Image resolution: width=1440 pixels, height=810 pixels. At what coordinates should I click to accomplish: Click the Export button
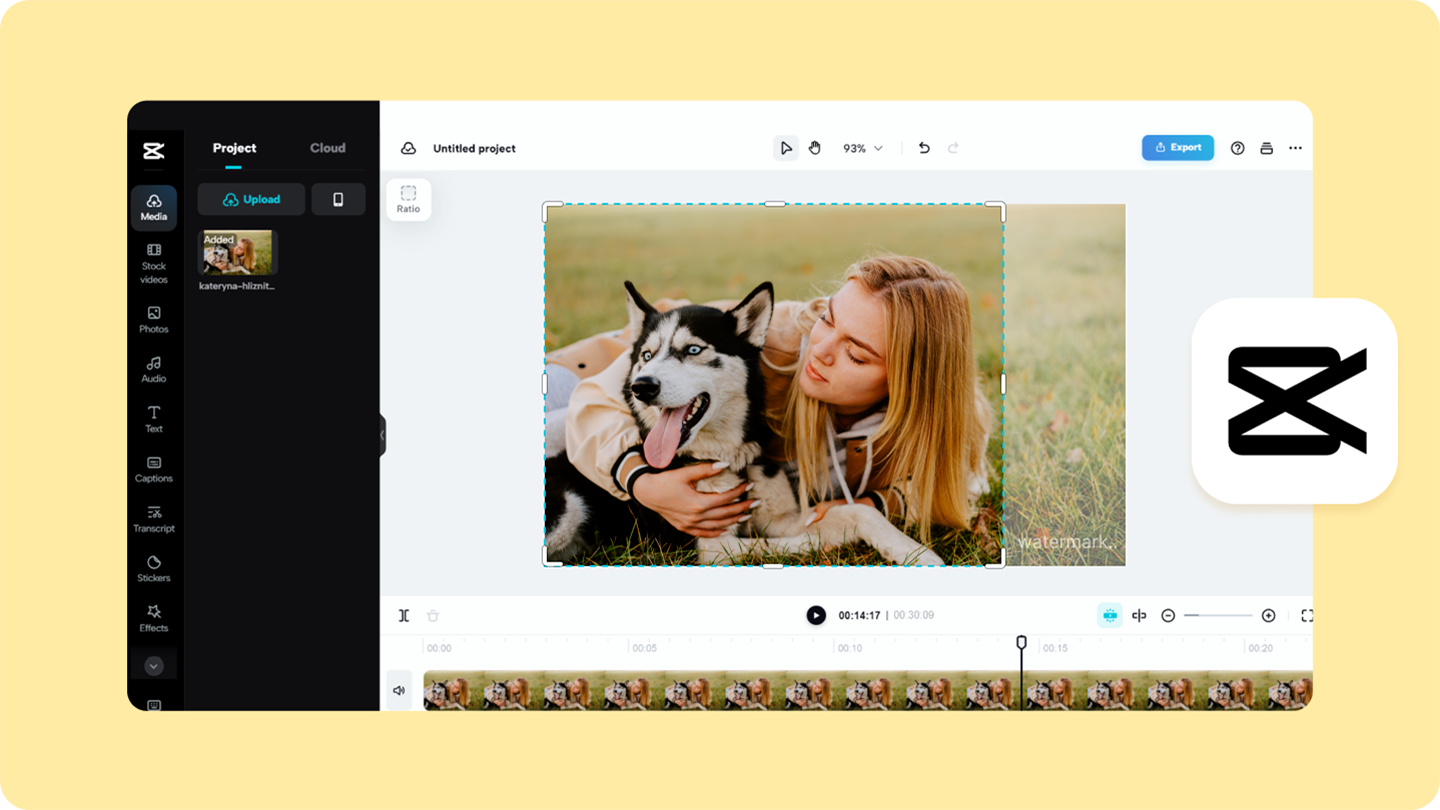click(1178, 147)
